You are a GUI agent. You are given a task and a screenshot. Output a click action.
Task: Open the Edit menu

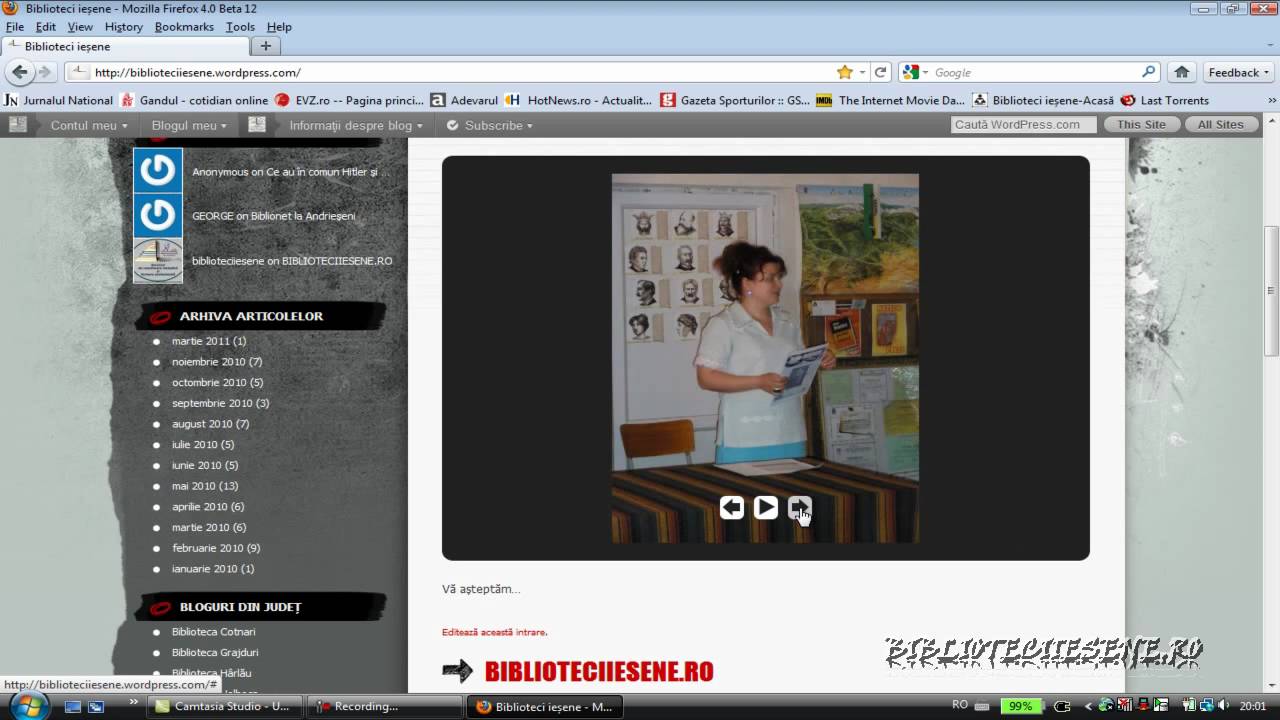pos(46,27)
